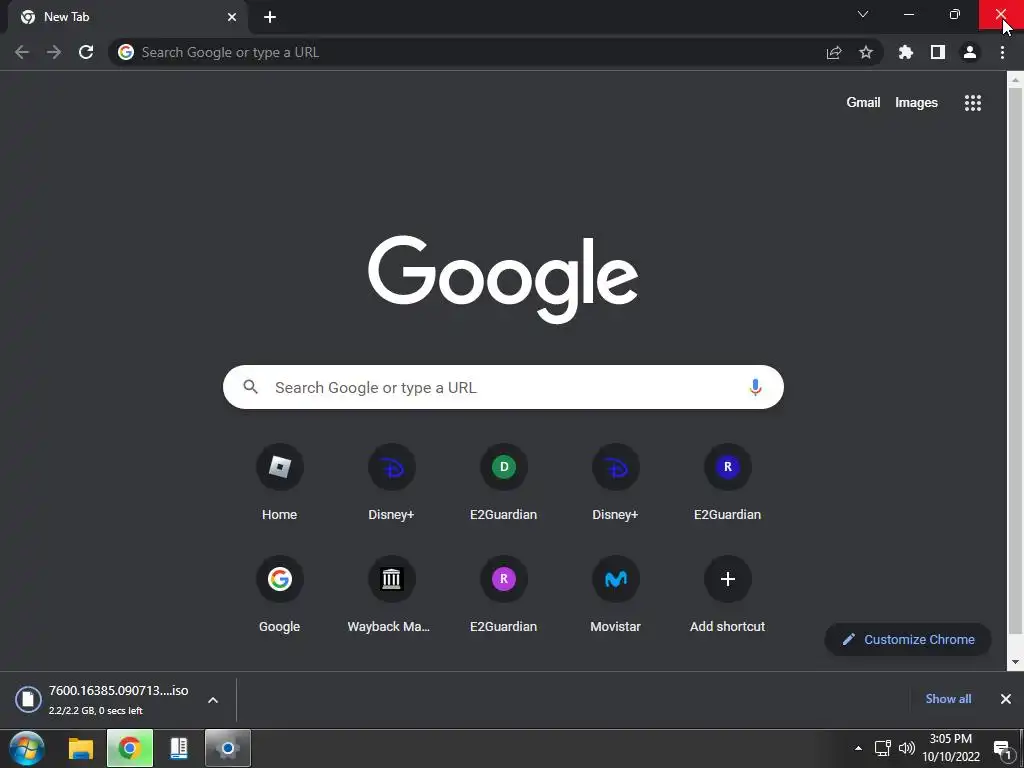Open the gear app on taskbar
Image resolution: width=1024 pixels, height=768 pixels.
pos(228,748)
